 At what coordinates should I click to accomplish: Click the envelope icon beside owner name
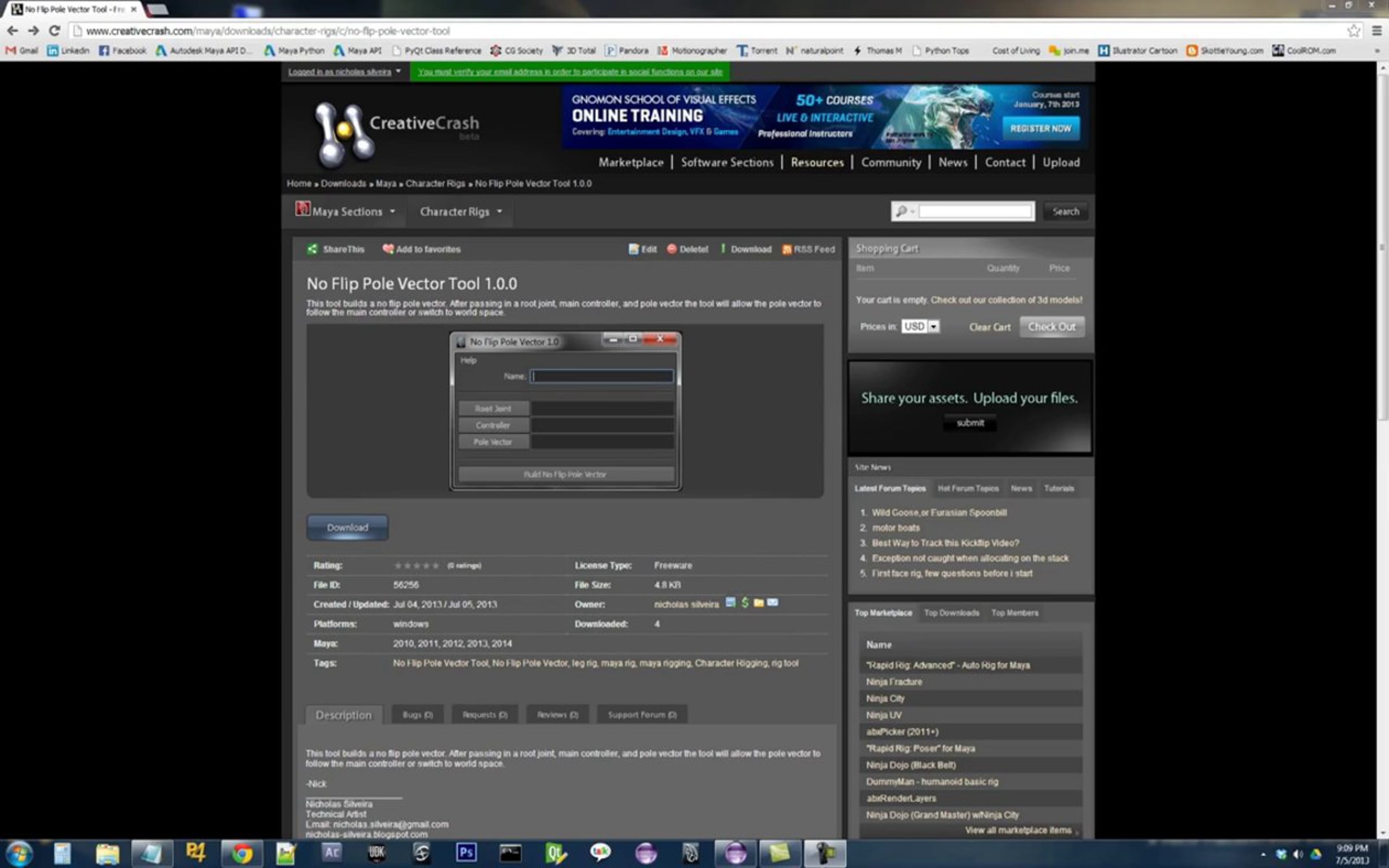pyautogui.click(x=773, y=603)
